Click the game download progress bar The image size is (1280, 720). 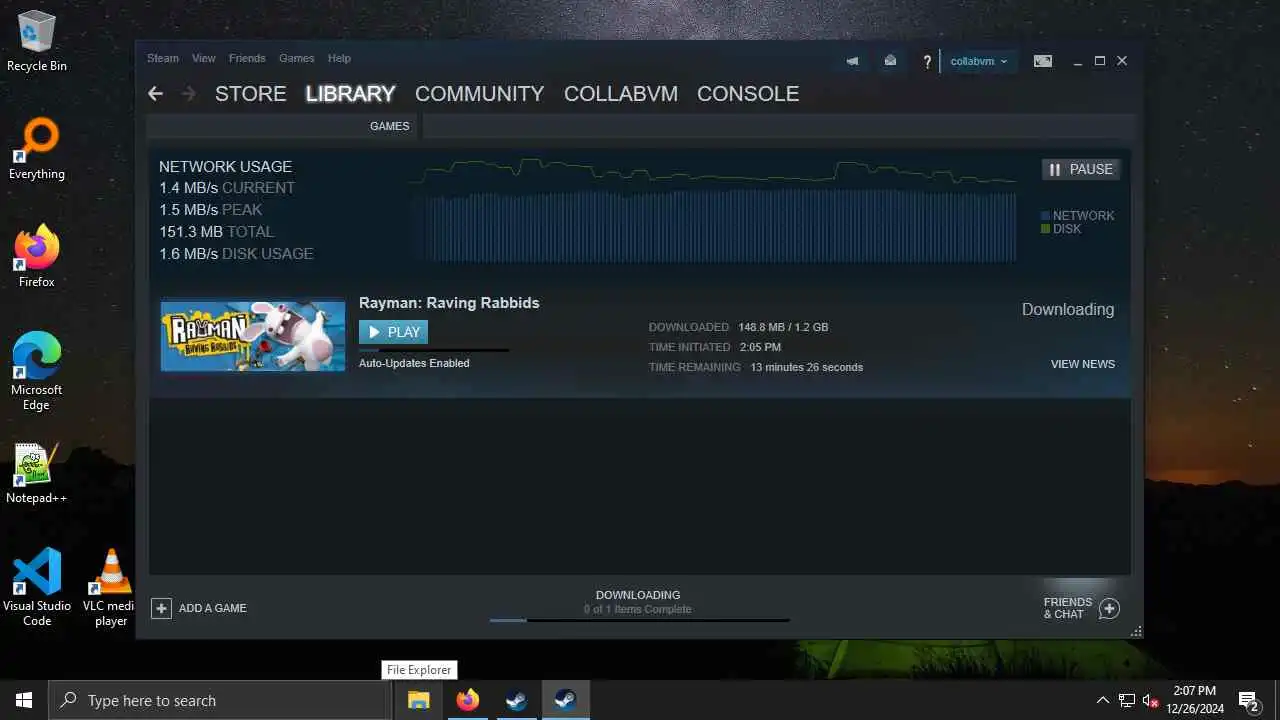point(434,350)
